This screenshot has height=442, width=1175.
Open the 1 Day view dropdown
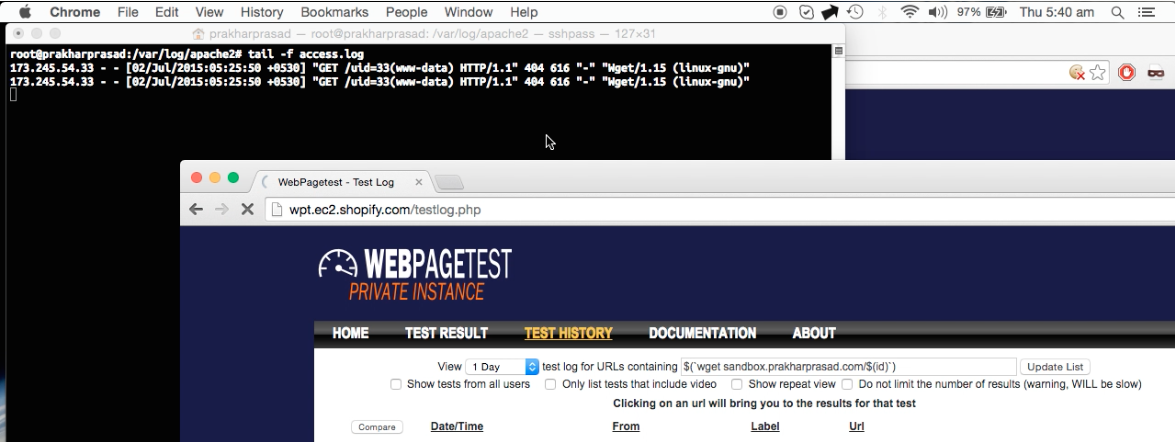[502, 367]
